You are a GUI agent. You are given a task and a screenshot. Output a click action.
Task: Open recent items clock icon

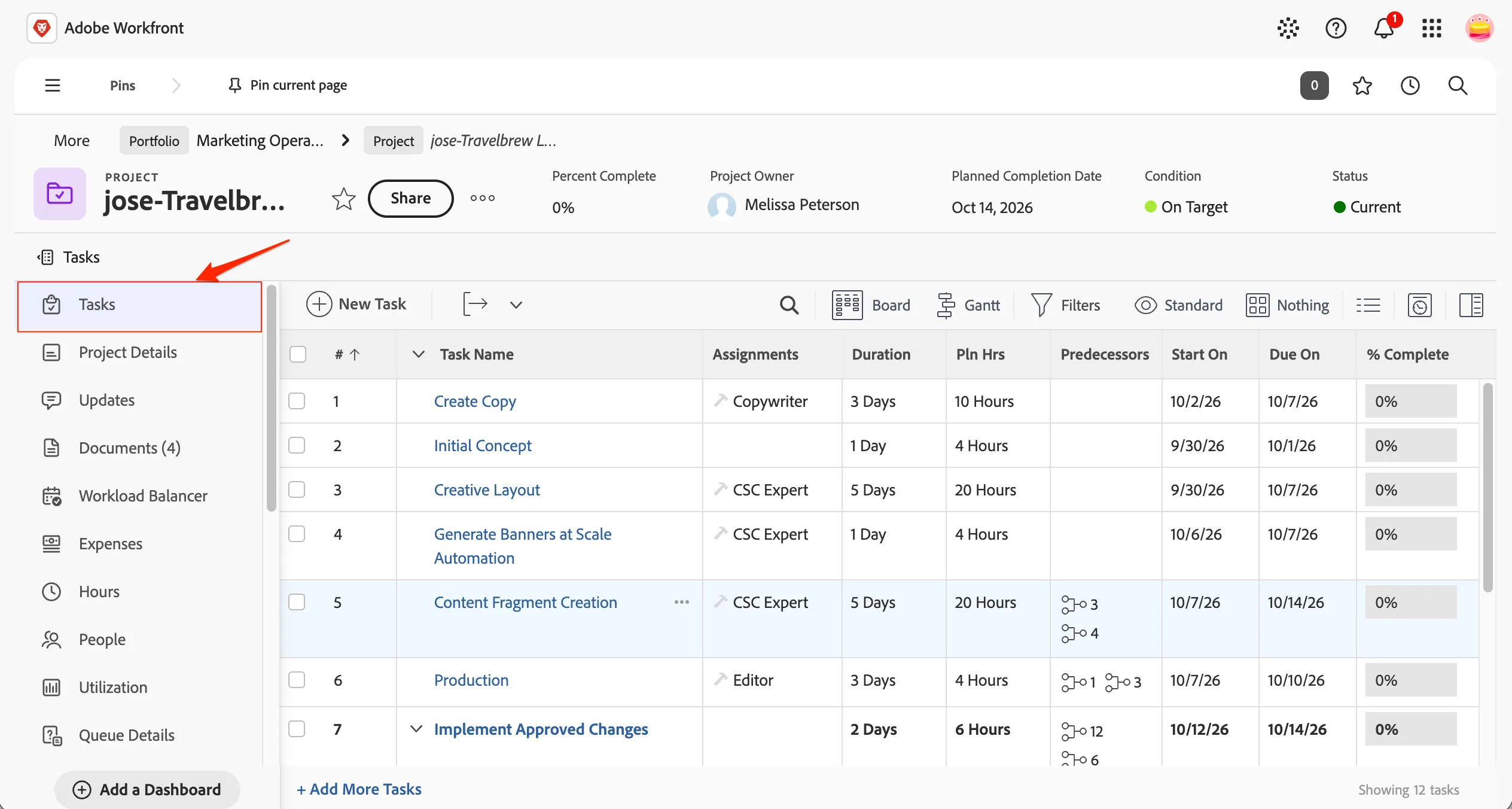click(x=1410, y=86)
